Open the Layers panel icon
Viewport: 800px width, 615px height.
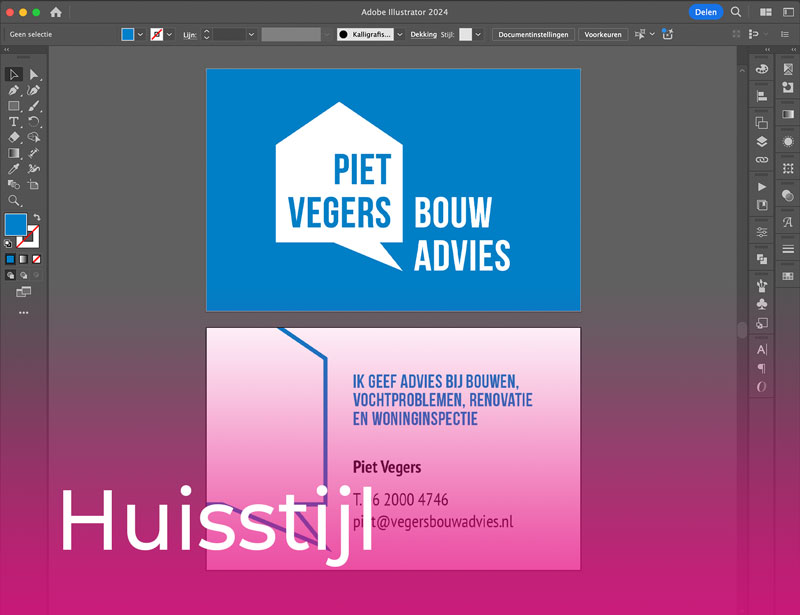click(x=762, y=141)
